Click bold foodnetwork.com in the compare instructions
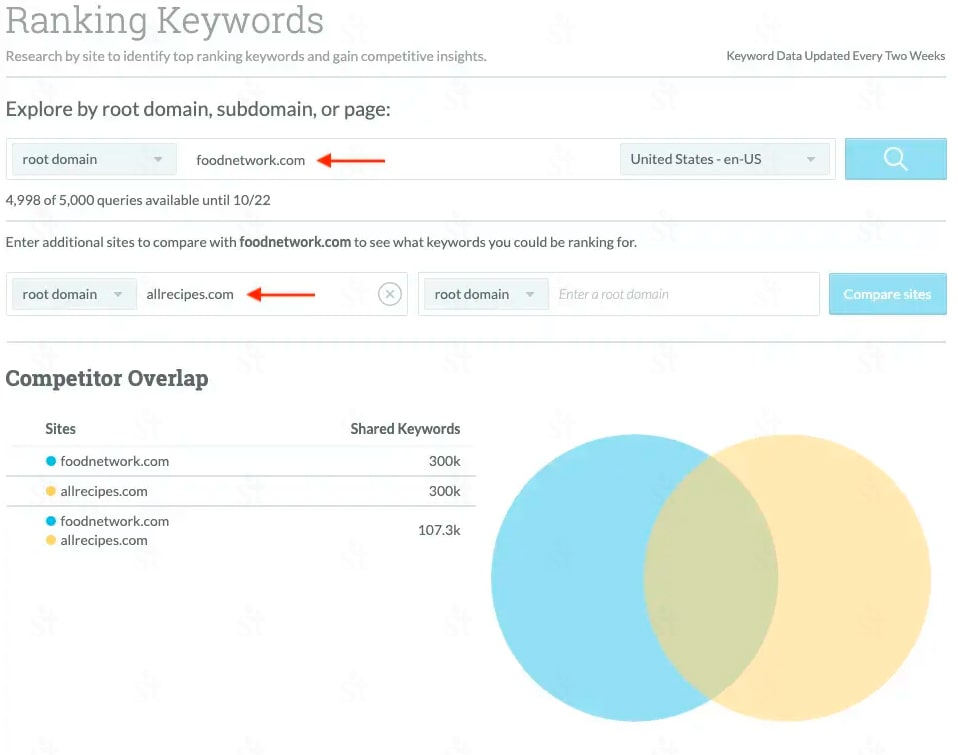This screenshot has height=755, width=958. (x=295, y=242)
